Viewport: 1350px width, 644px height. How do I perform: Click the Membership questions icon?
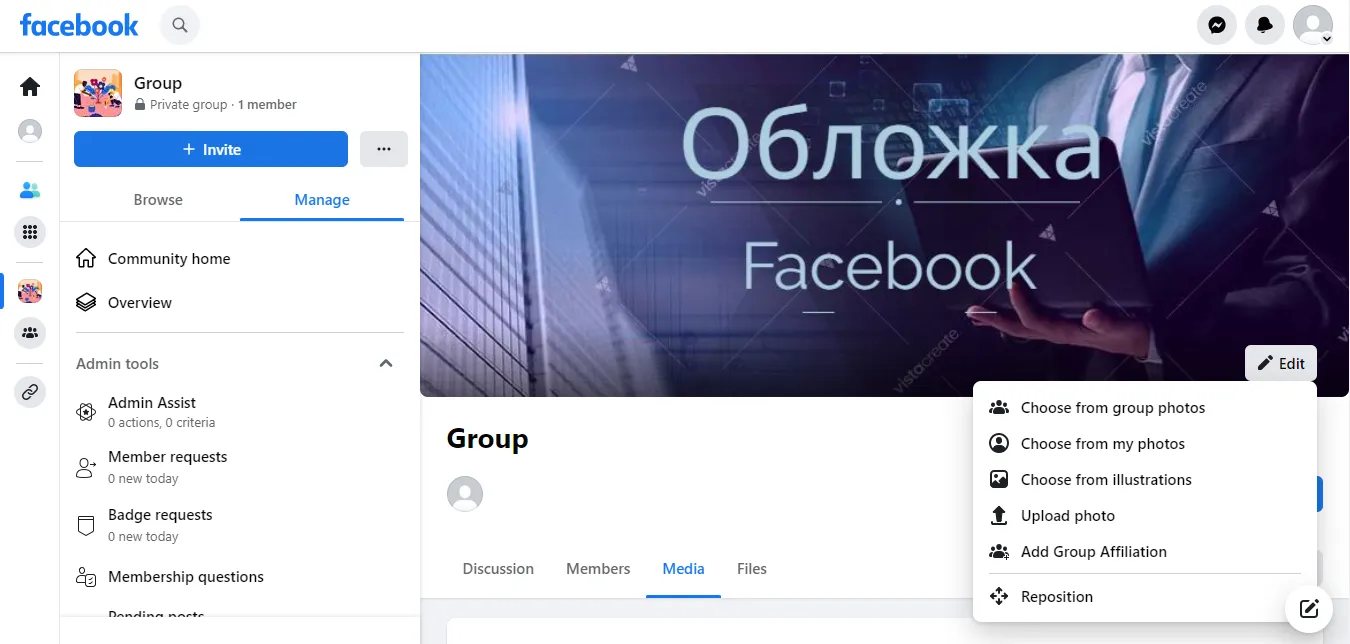86,577
